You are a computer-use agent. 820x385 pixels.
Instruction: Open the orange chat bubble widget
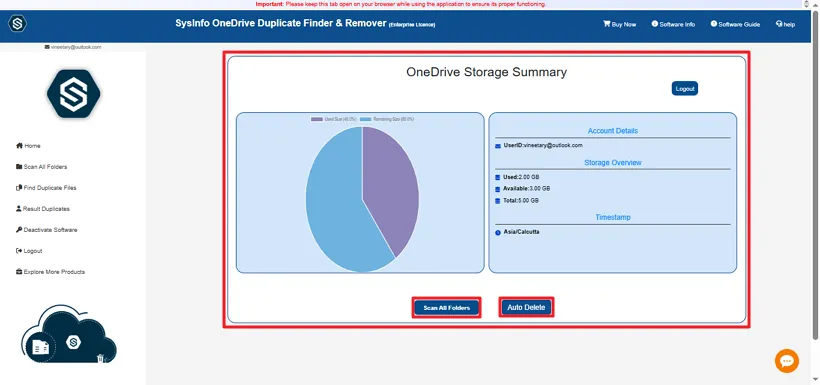(x=787, y=361)
